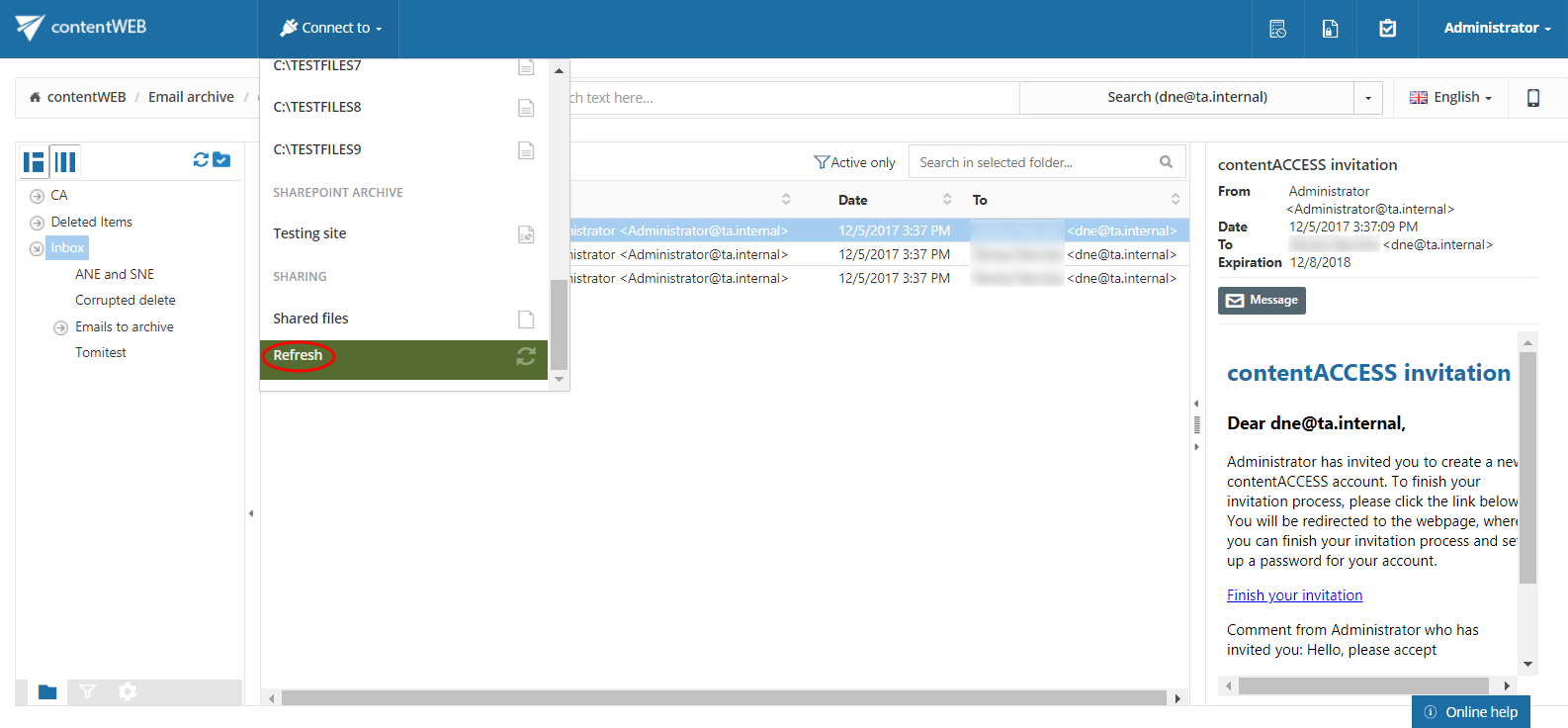Open the settings gear tab at bottom
This screenshot has height=728, width=1568.
pyautogui.click(x=128, y=692)
